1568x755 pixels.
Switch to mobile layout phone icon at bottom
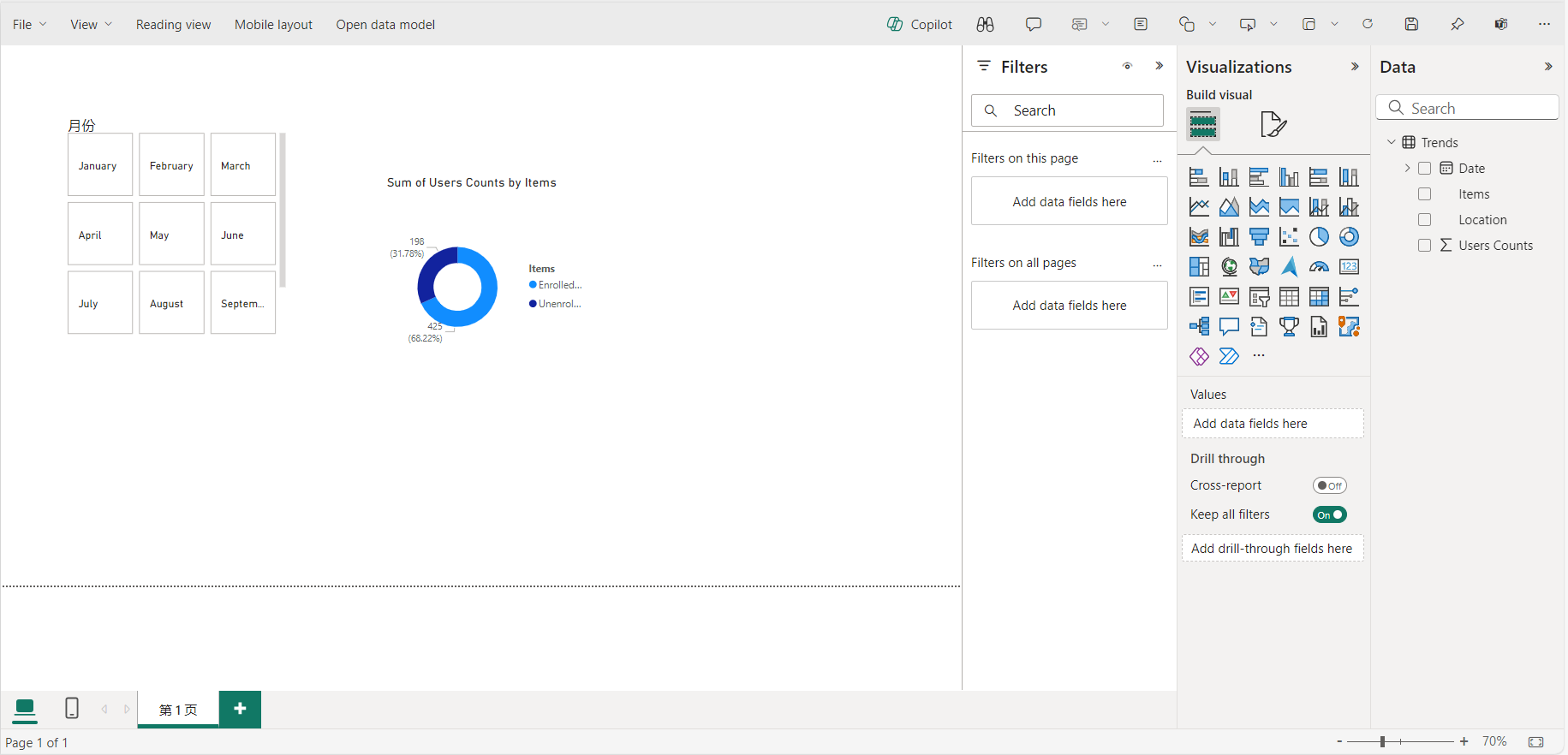[x=72, y=709]
